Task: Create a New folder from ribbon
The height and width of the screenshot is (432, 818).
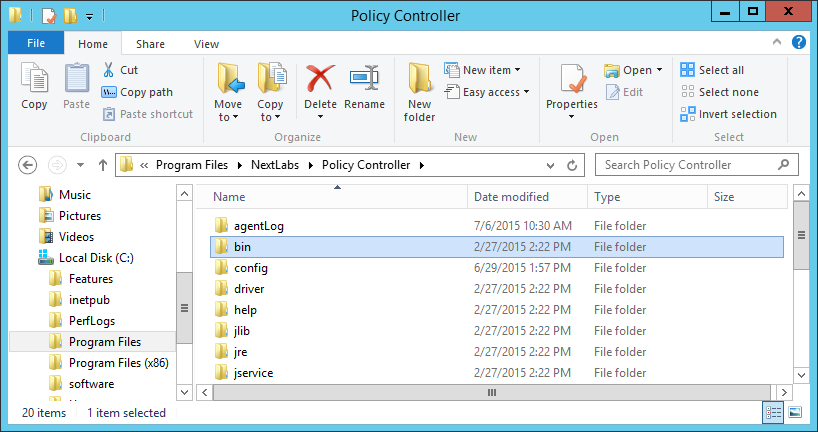Action: pyautogui.click(x=419, y=92)
